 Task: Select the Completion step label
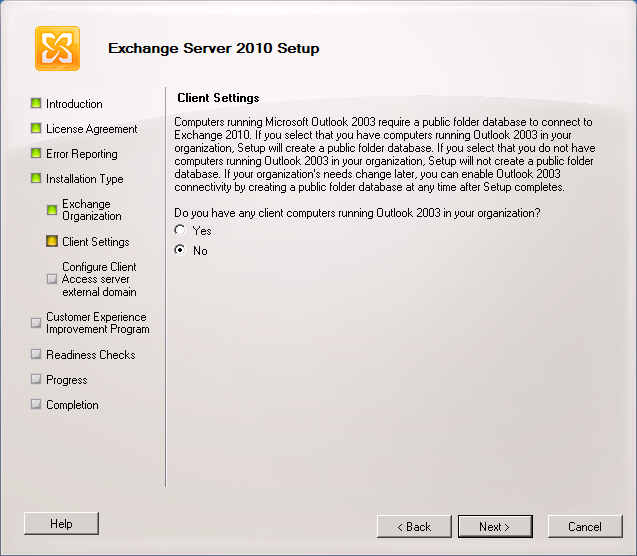72,405
